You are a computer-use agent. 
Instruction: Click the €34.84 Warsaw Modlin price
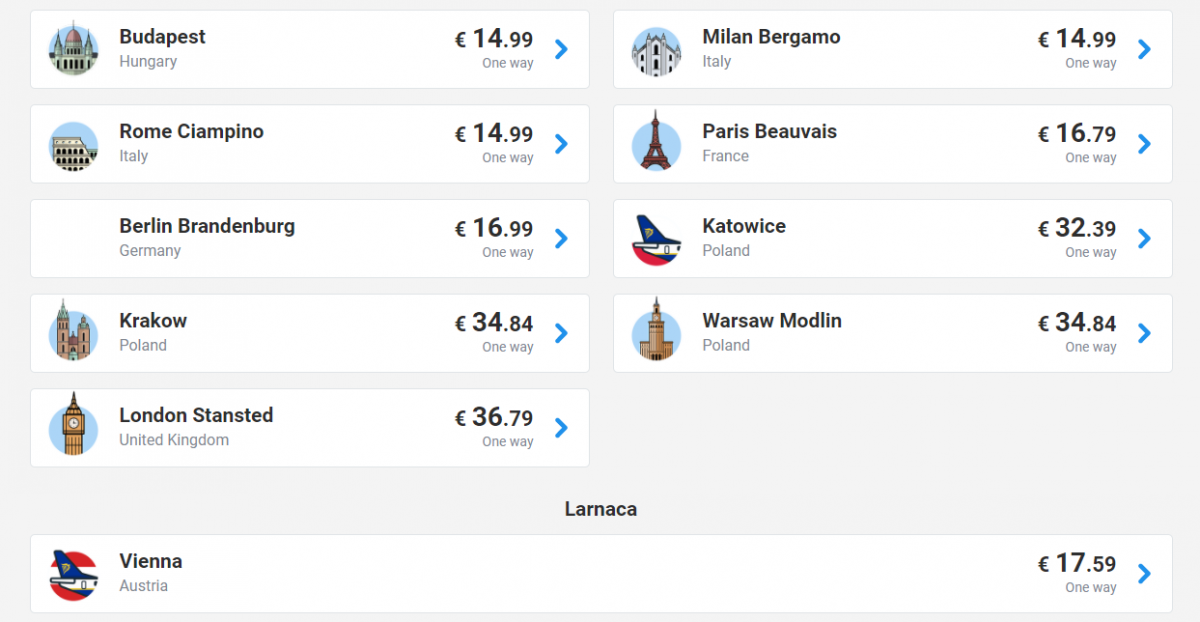tap(1077, 323)
